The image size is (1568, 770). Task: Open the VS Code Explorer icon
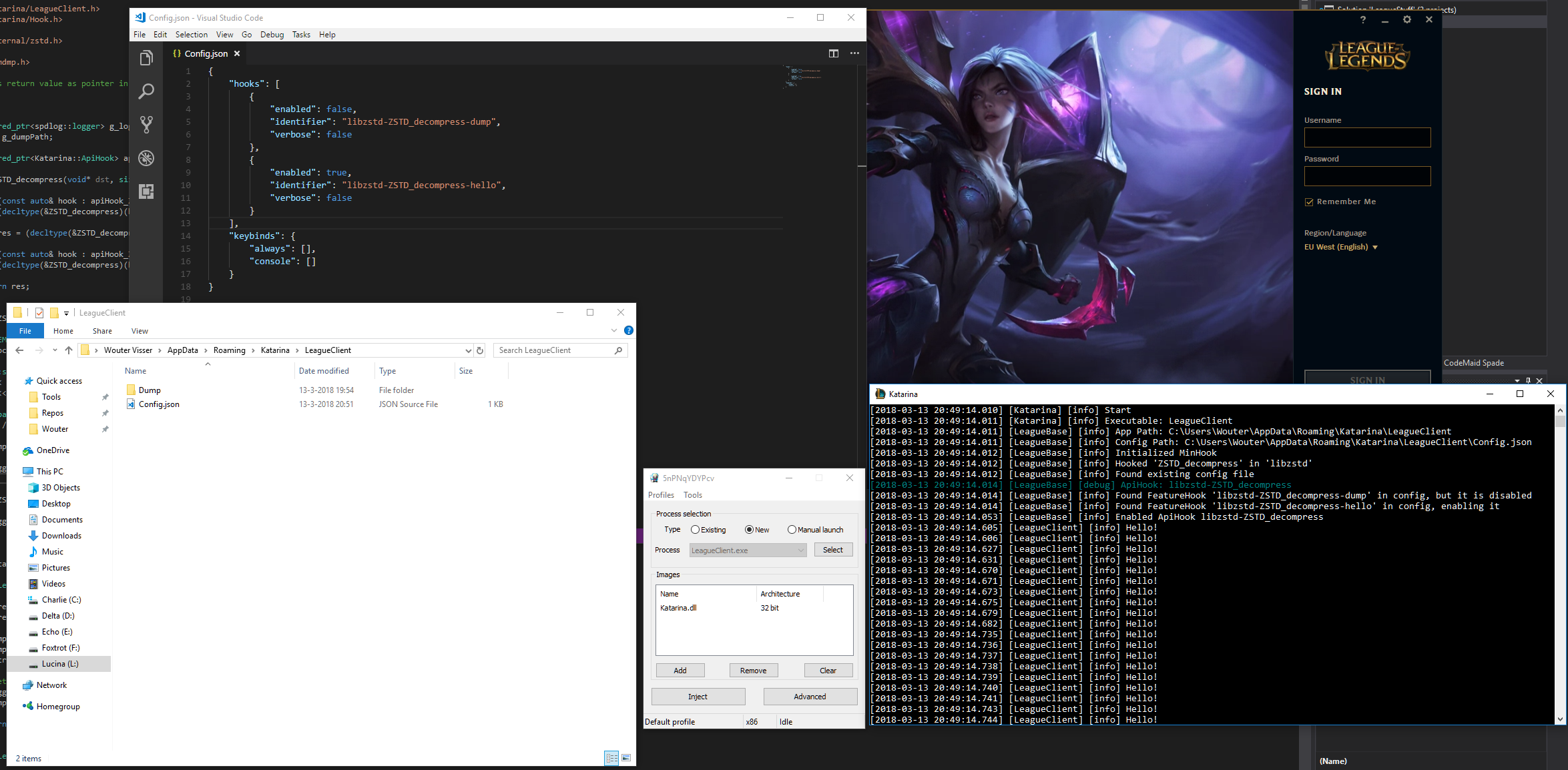pyautogui.click(x=146, y=58)
